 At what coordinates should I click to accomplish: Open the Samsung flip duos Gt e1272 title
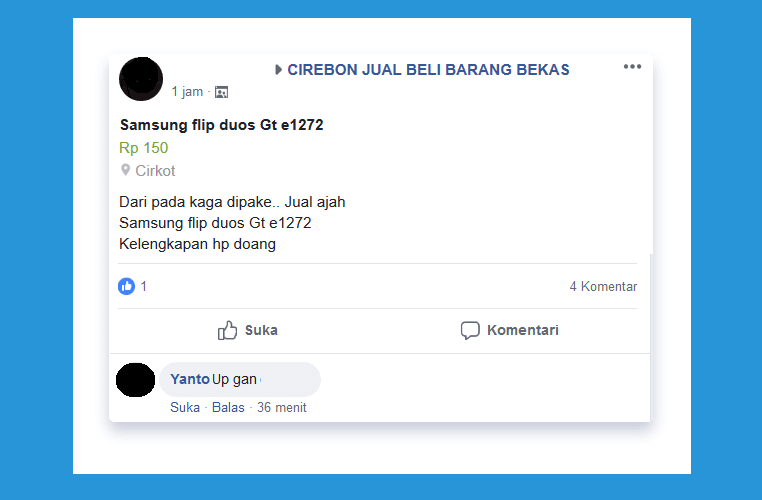click(x=222, y=125)
